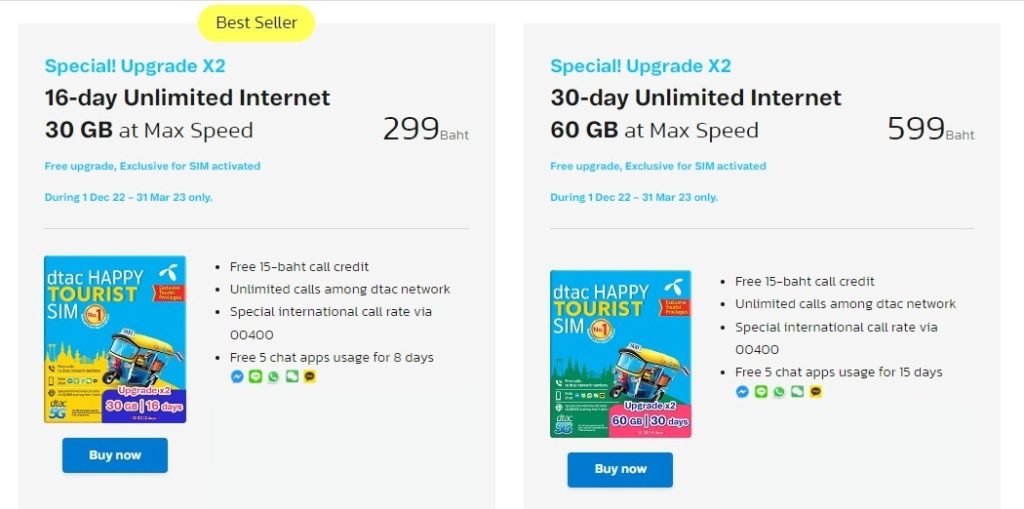This screenshot has width=1024, height=509.
Task: Select KakaoTalk icon in the 30-day plan
Action: pyautogui.click(x=815, y=392)
